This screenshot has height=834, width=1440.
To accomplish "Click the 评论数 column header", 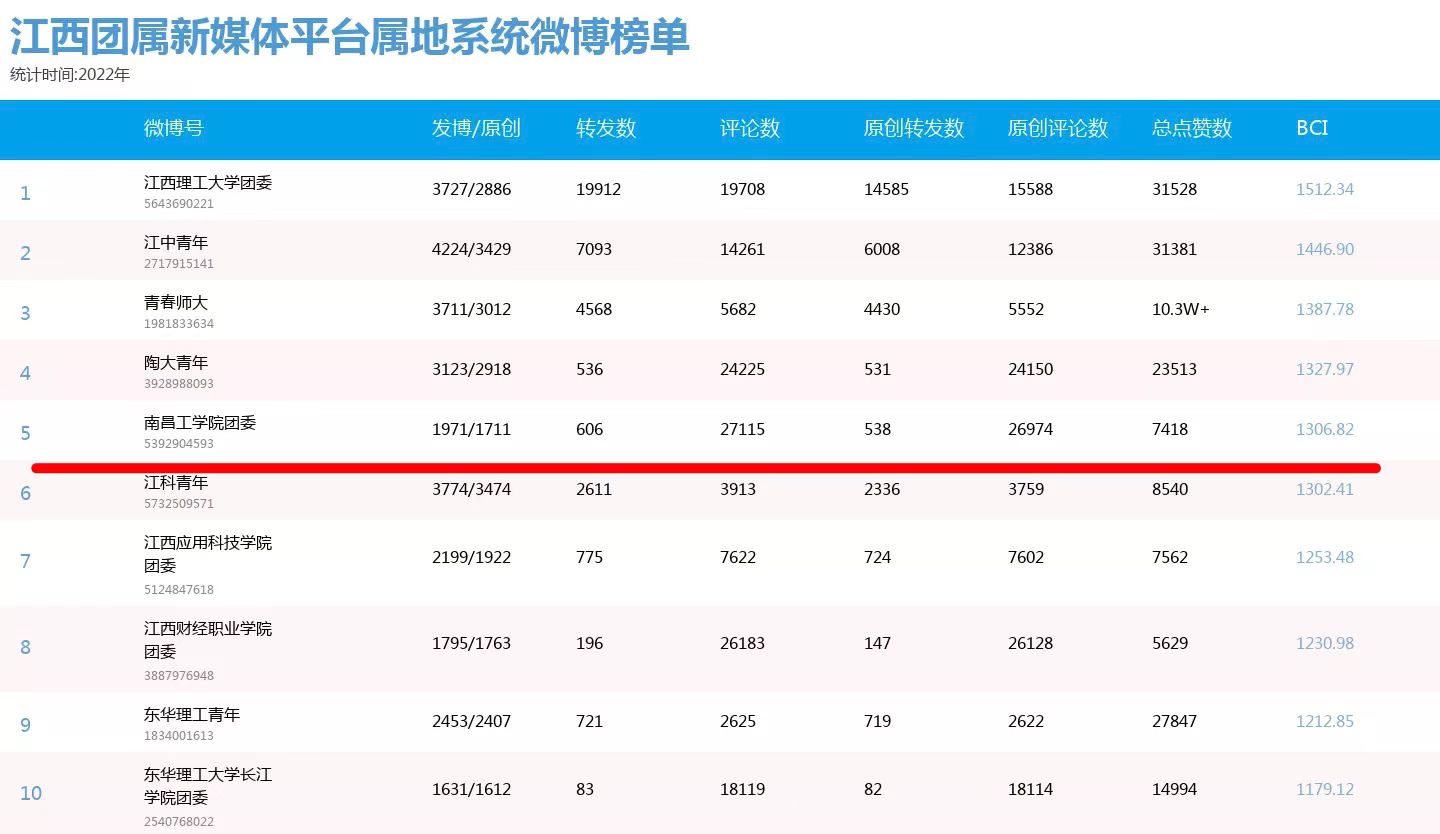I will pos(750,128).
